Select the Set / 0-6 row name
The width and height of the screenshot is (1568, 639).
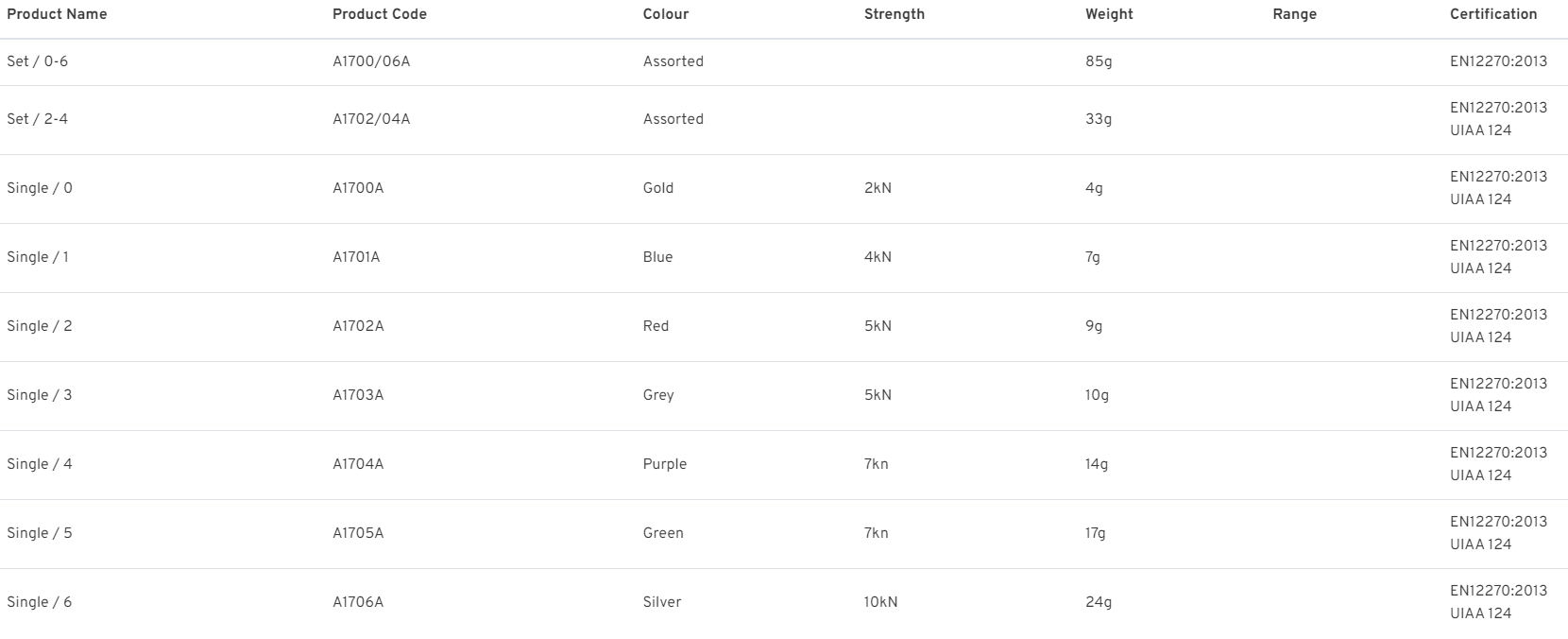[38, 61]
